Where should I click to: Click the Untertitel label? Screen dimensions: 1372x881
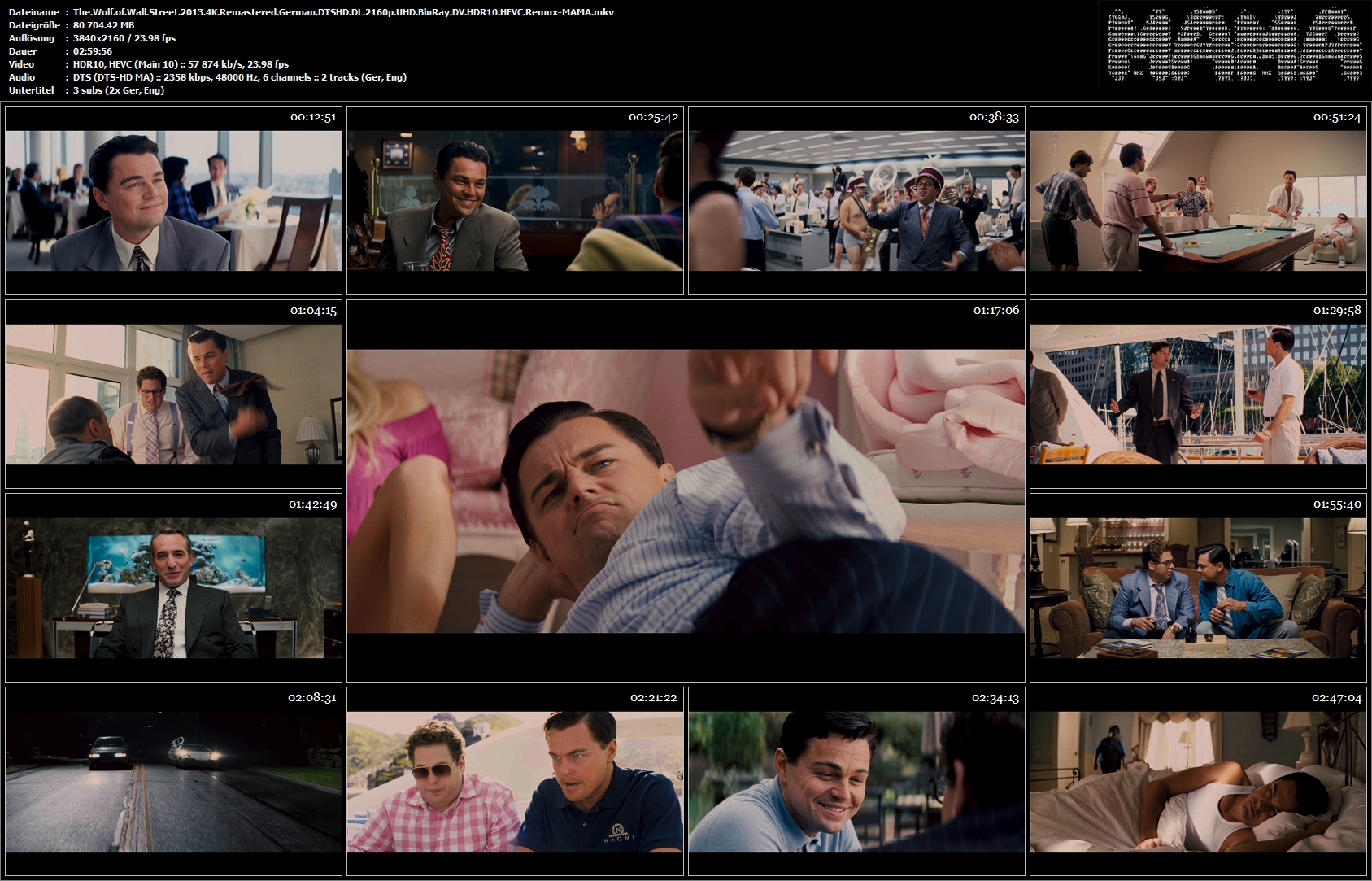pos(31,90)
